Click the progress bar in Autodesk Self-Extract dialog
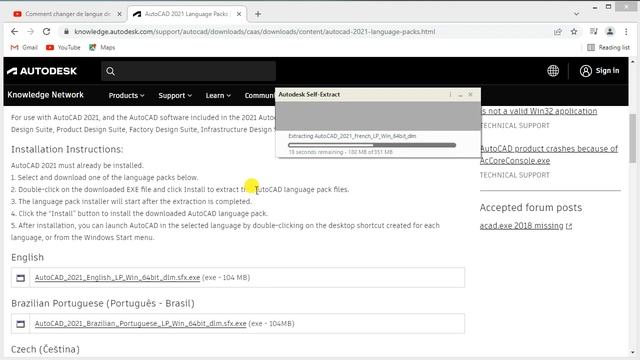This screenshot has width=640, height=360. (x=372, y=145)
